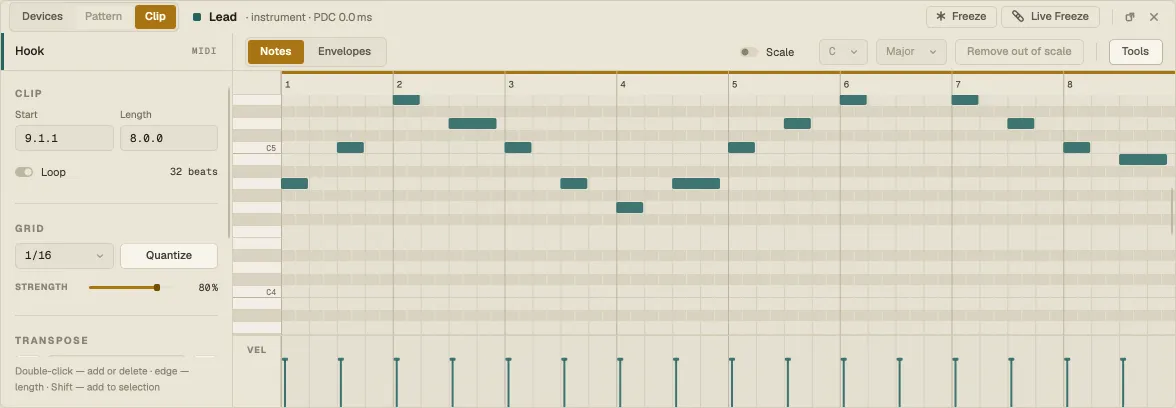
Task: Close the clip editor panel
Action: click(1154, 16)
